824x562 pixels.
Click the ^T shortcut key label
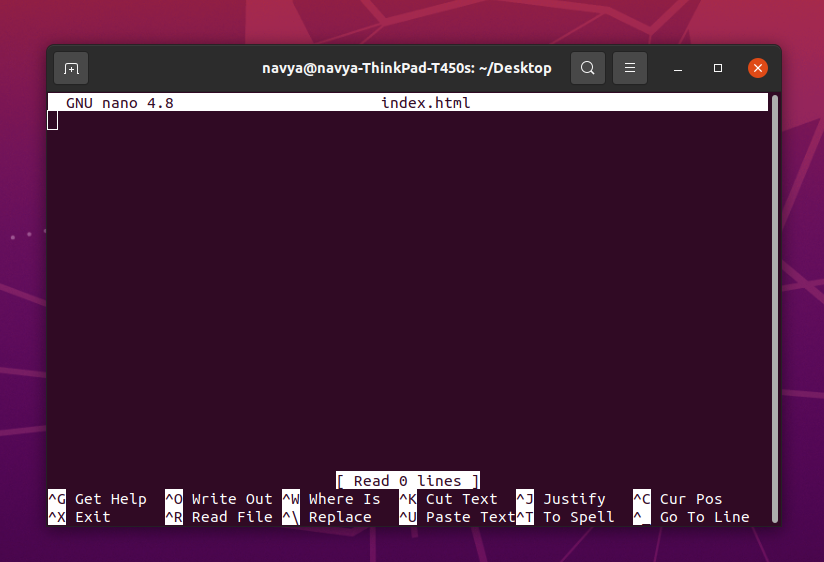click(525, 517)
